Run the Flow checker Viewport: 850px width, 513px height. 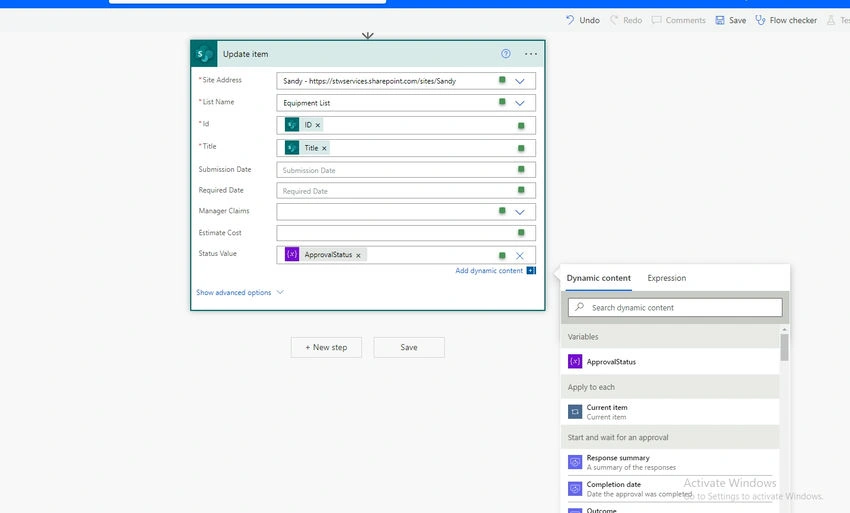coord(786,20)
